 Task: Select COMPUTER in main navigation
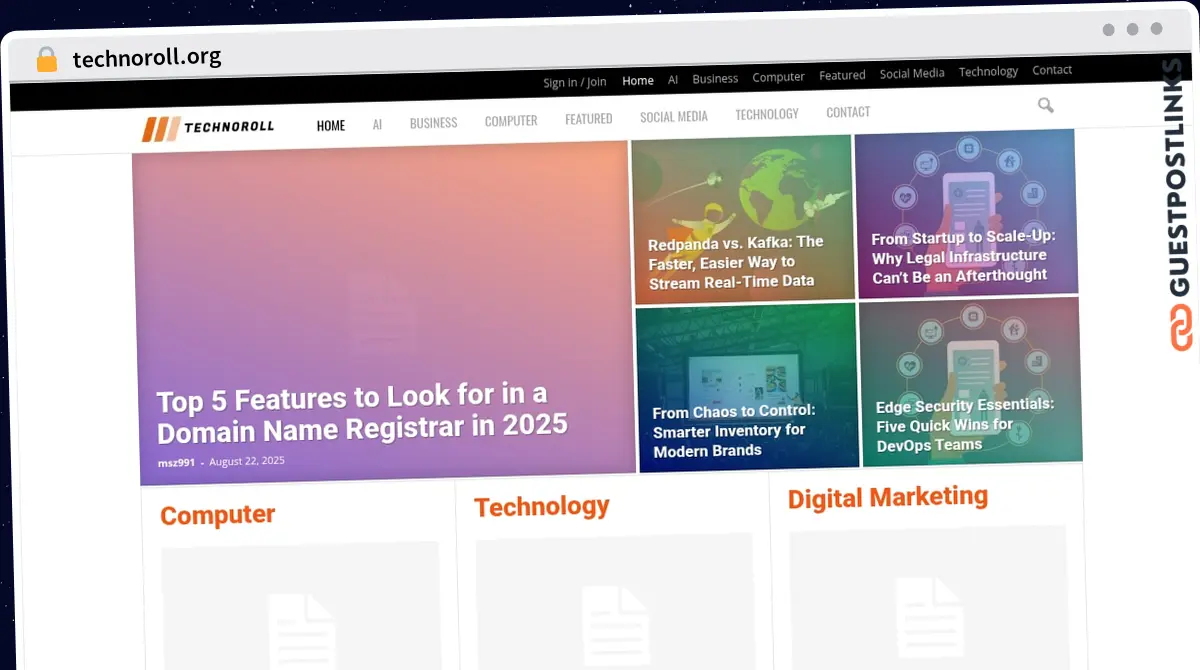pyautogui.click(x=511, y=121)
